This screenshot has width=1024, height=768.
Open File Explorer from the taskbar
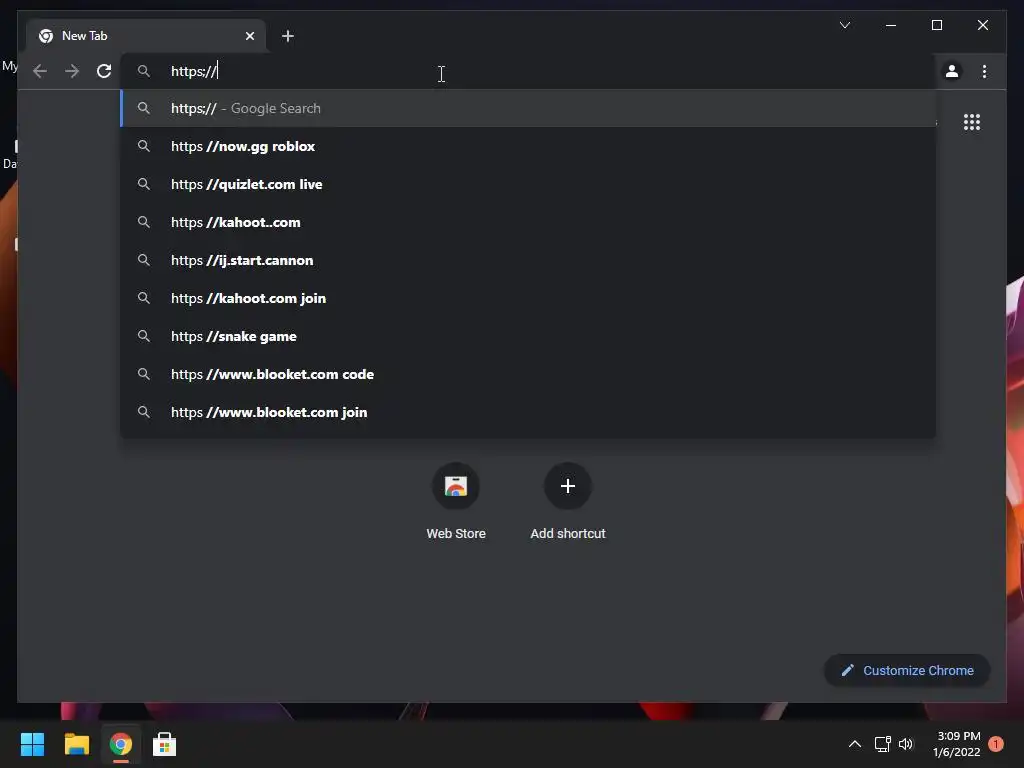pos(76,744)
